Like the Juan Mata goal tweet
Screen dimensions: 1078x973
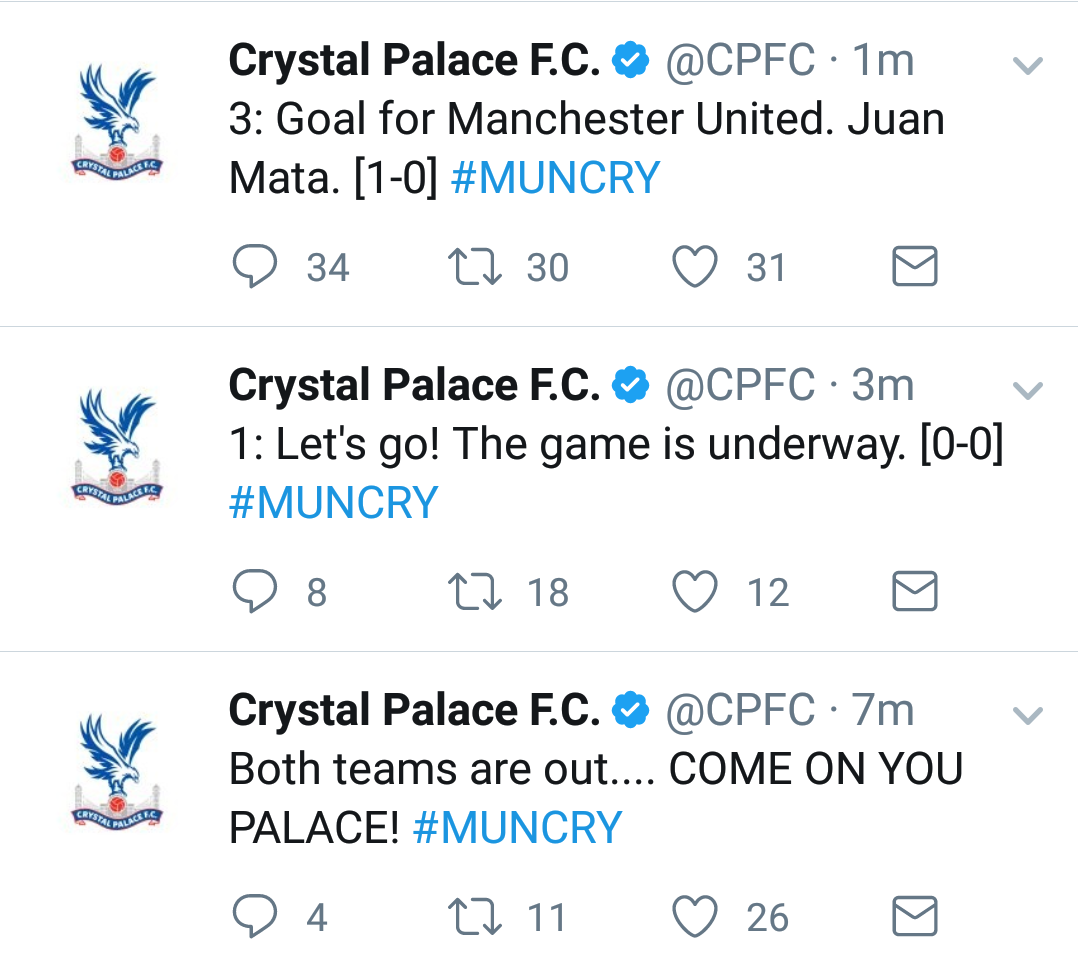pyautogui.click(x=695, y=267)
